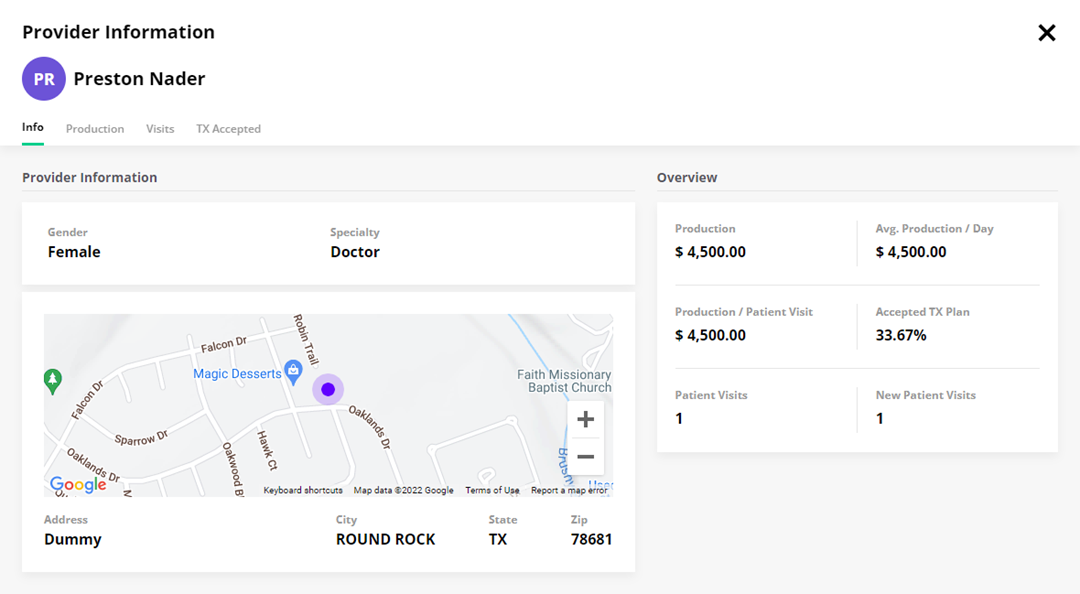Switch to the Production tab
Screen dimensions: 1080x594
pyautogui.click(x=95, y=129)
